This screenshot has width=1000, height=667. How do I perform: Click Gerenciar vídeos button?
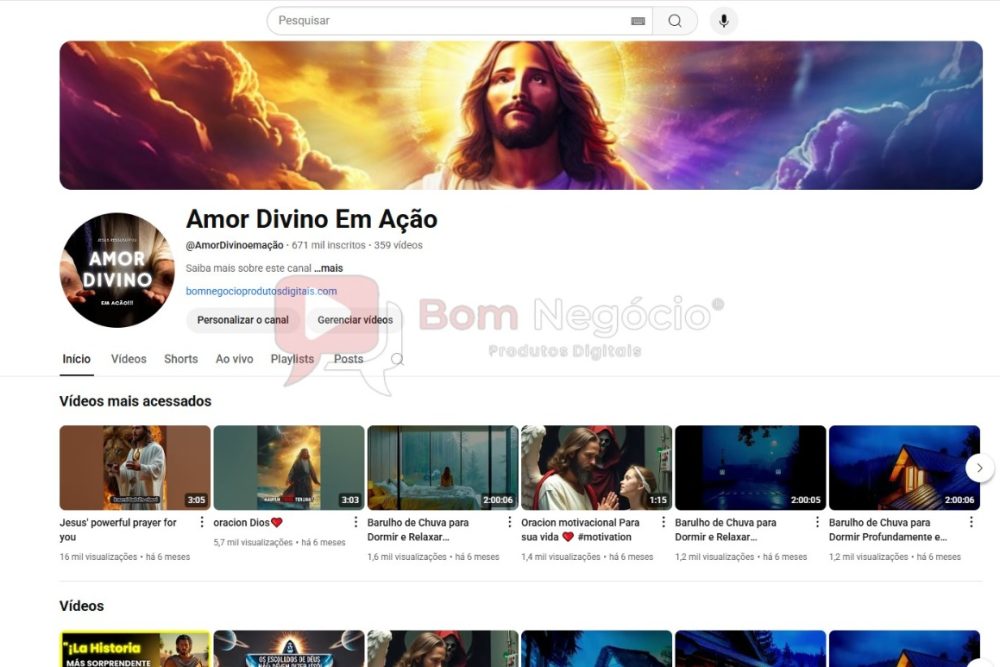coord(355,320)
